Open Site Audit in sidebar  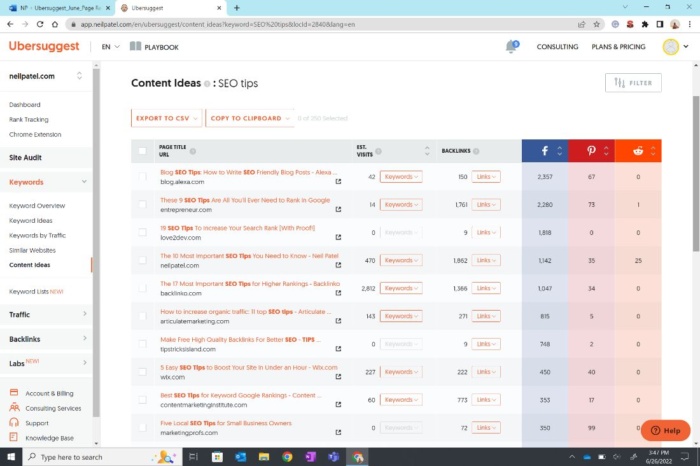[x=25, y=157]
